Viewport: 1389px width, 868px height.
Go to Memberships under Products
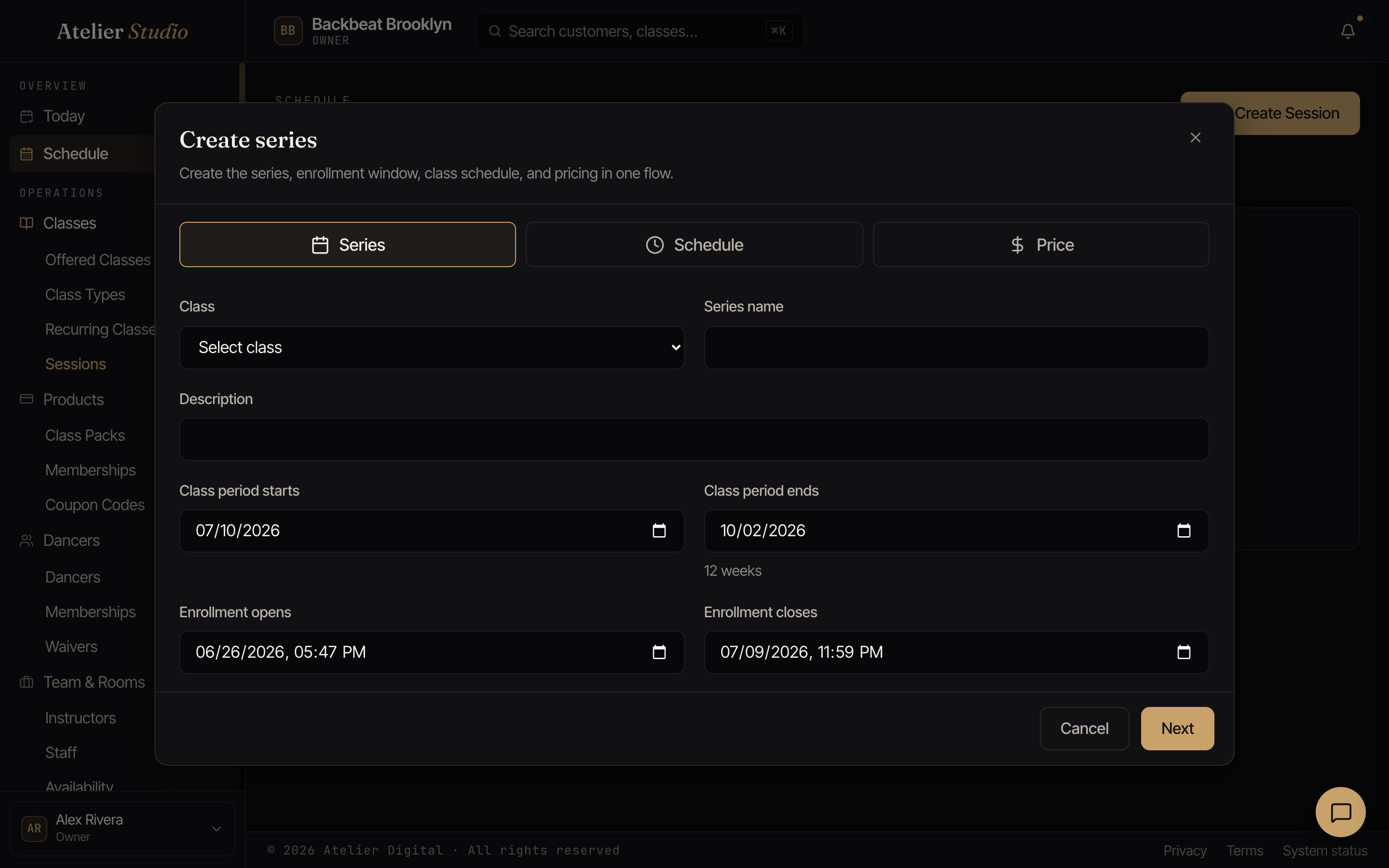[x=90, y=470]
